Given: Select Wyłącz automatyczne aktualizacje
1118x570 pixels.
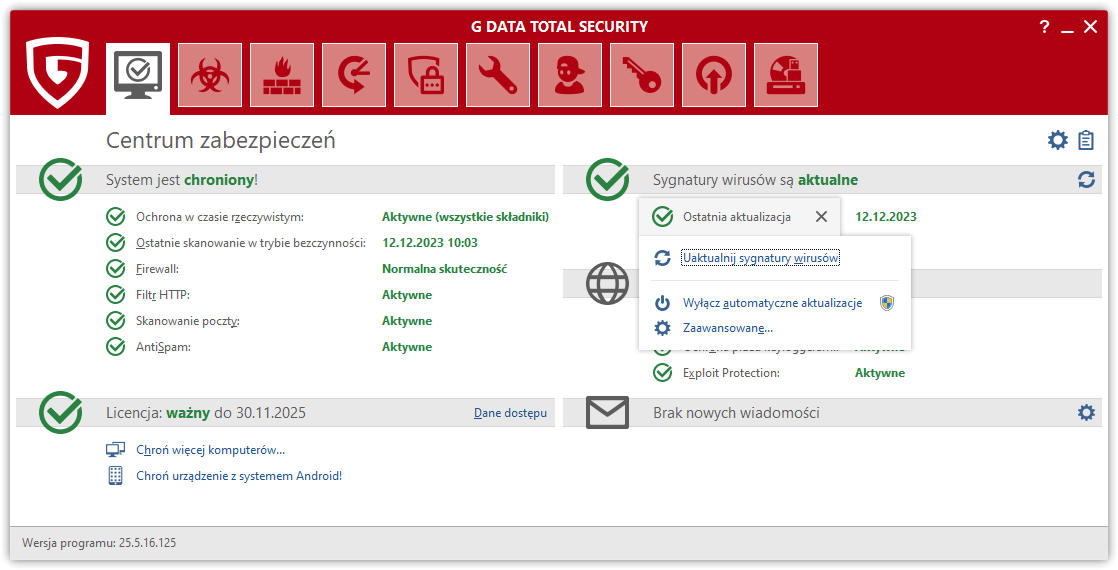Looking at the screenshot, I should 772,303.
